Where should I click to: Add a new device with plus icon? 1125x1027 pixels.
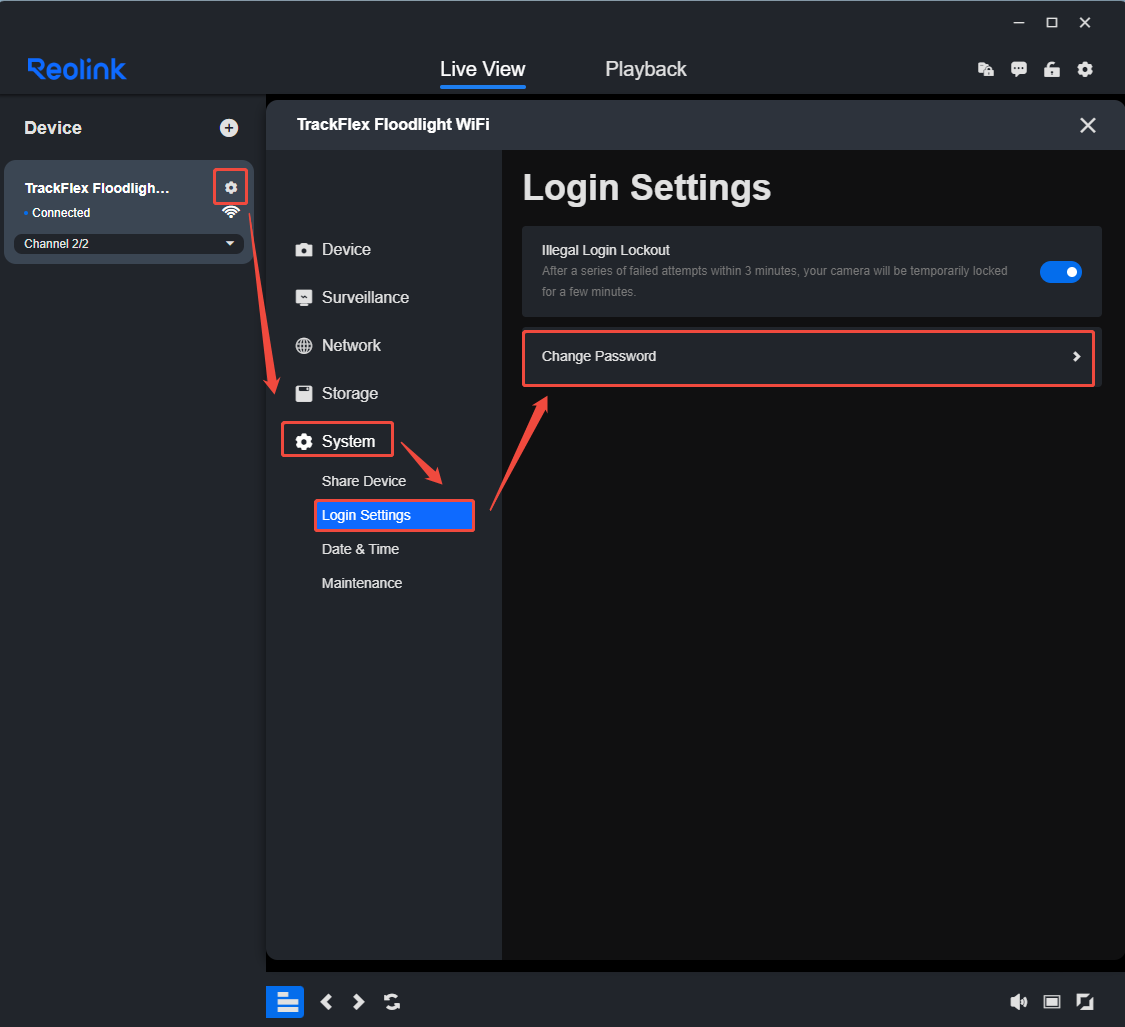click(x=229, y=128)
